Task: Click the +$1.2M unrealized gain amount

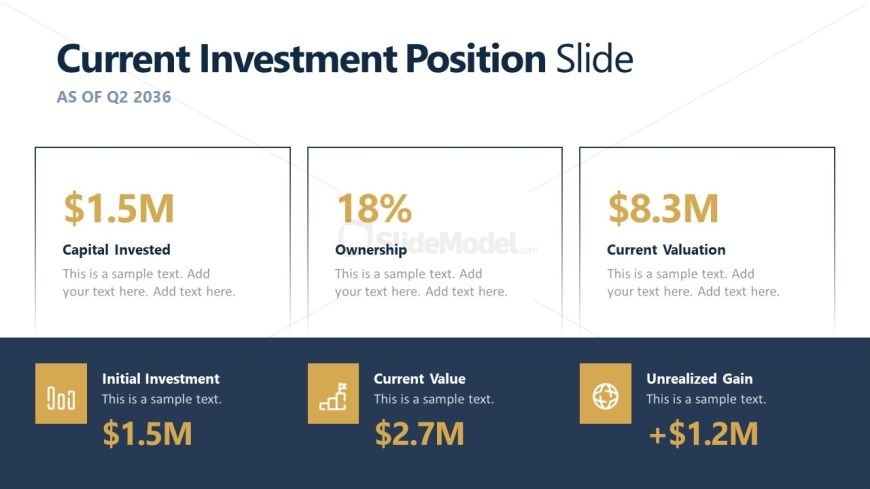Action: tap(703, 433)
